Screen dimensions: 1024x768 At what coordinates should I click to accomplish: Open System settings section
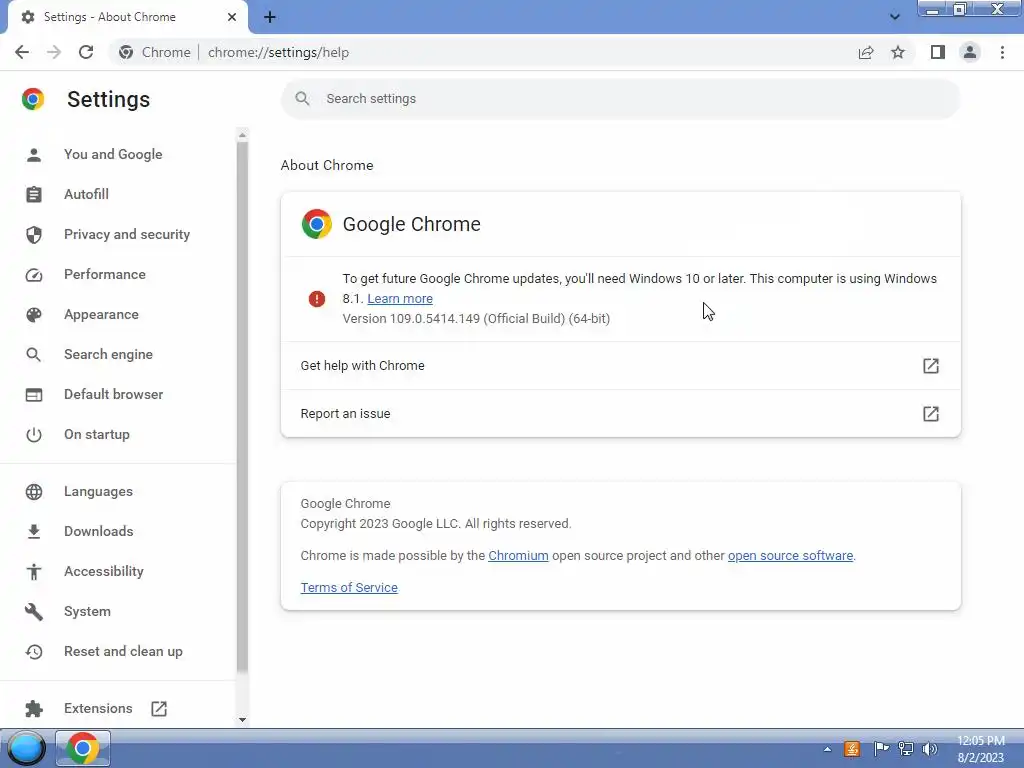click(x=88, y=612)
